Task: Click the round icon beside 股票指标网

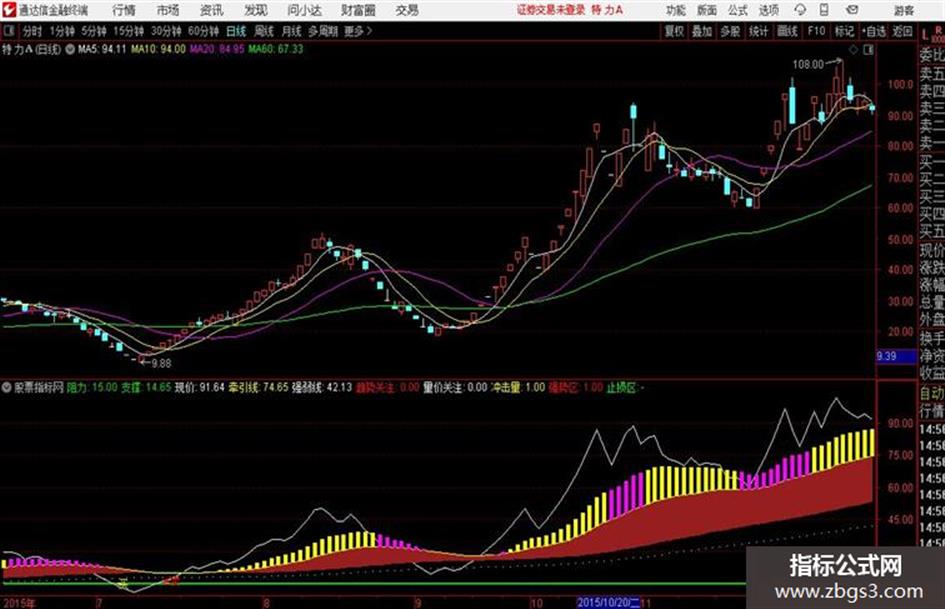Action: pos(6,387)
